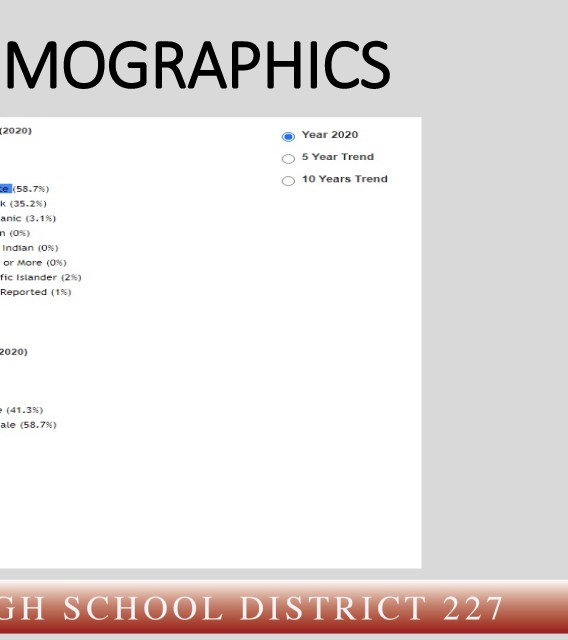
Task: Click the blue highlighted text before 58.7%
Action: [6, 189]
